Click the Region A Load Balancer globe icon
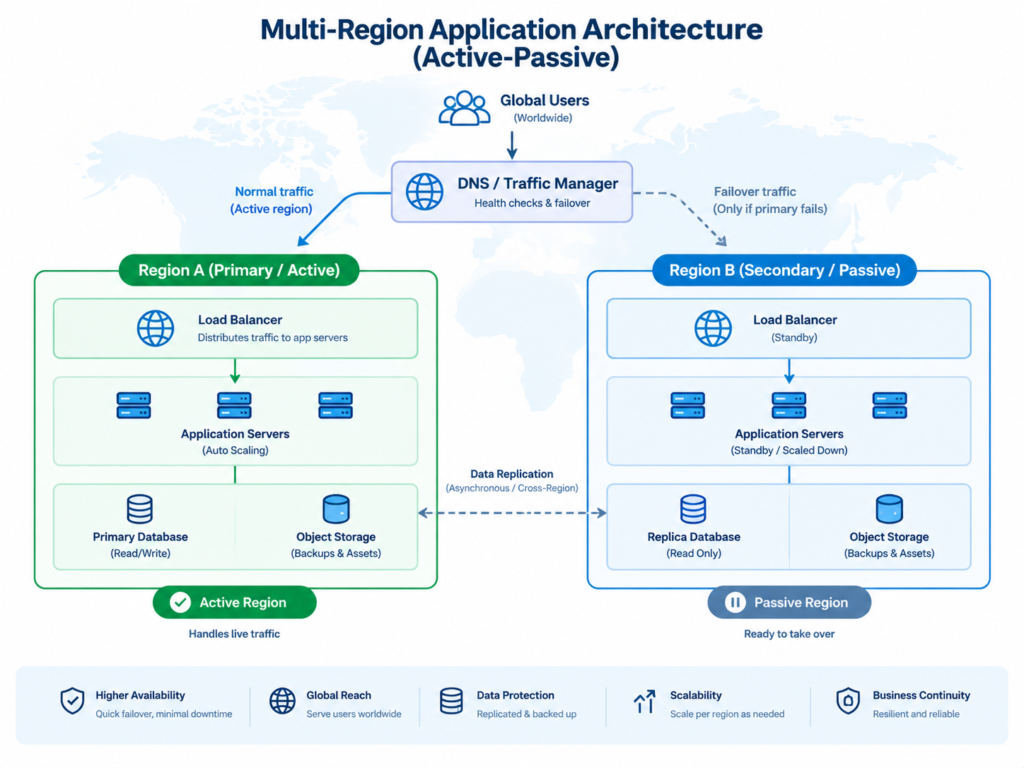The image size is (1024, 768). (155, 328)
